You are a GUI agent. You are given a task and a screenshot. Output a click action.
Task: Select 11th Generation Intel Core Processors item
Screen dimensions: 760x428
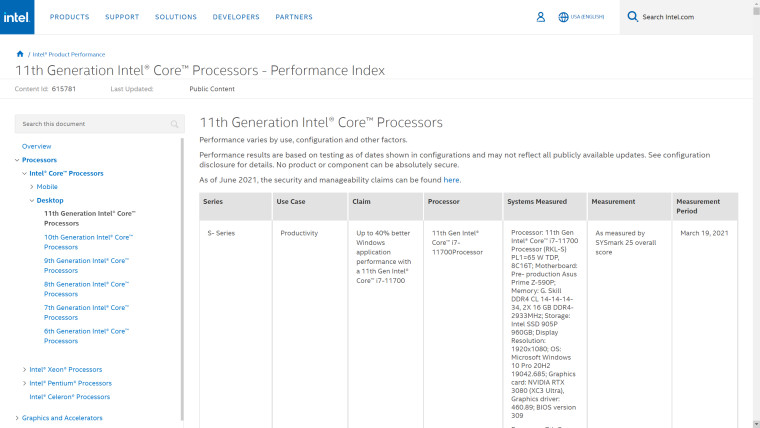90,218
